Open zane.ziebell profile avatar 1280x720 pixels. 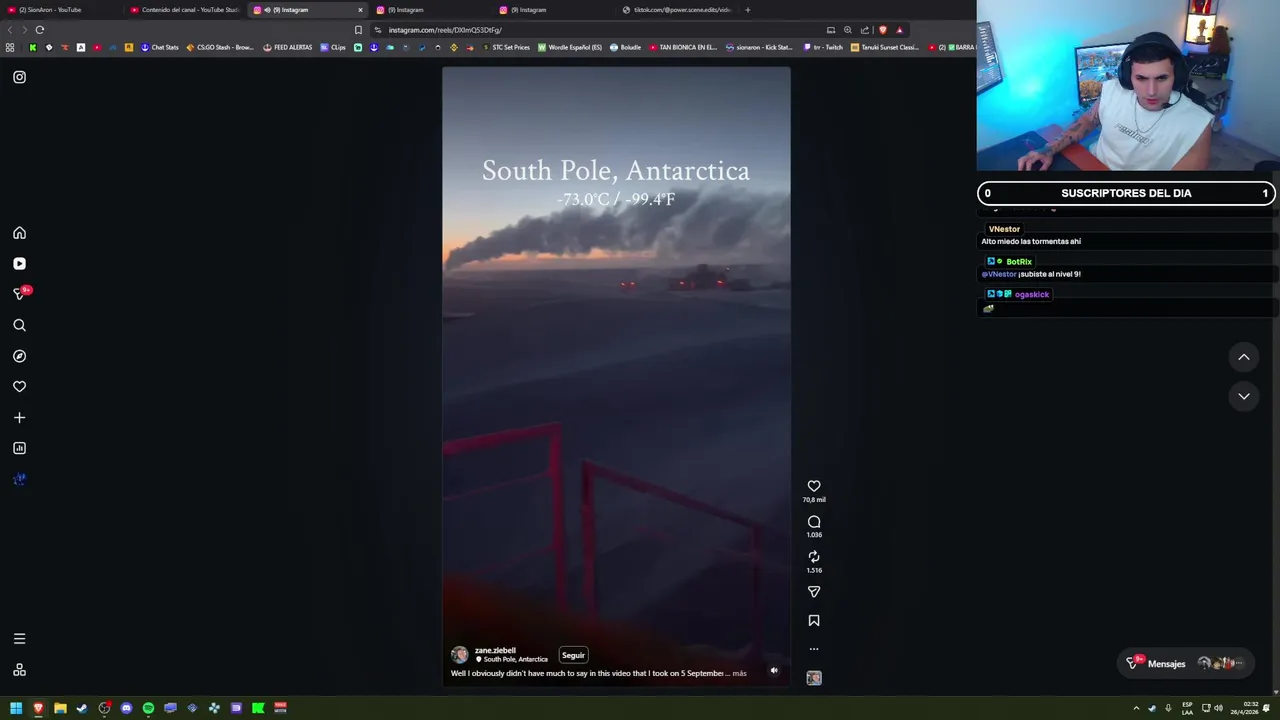point(460,655)
